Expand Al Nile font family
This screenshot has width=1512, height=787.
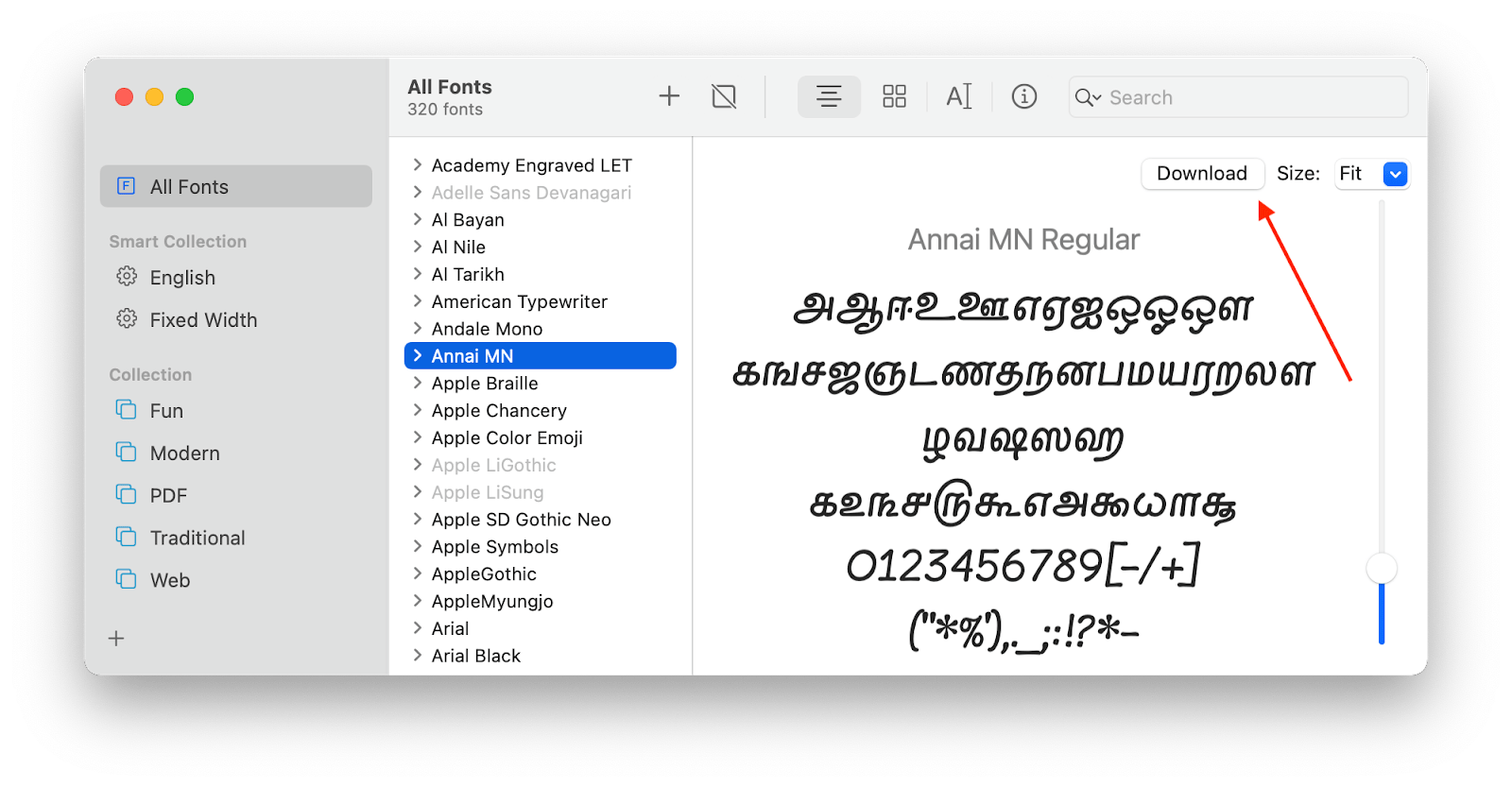tap(418, 247)
